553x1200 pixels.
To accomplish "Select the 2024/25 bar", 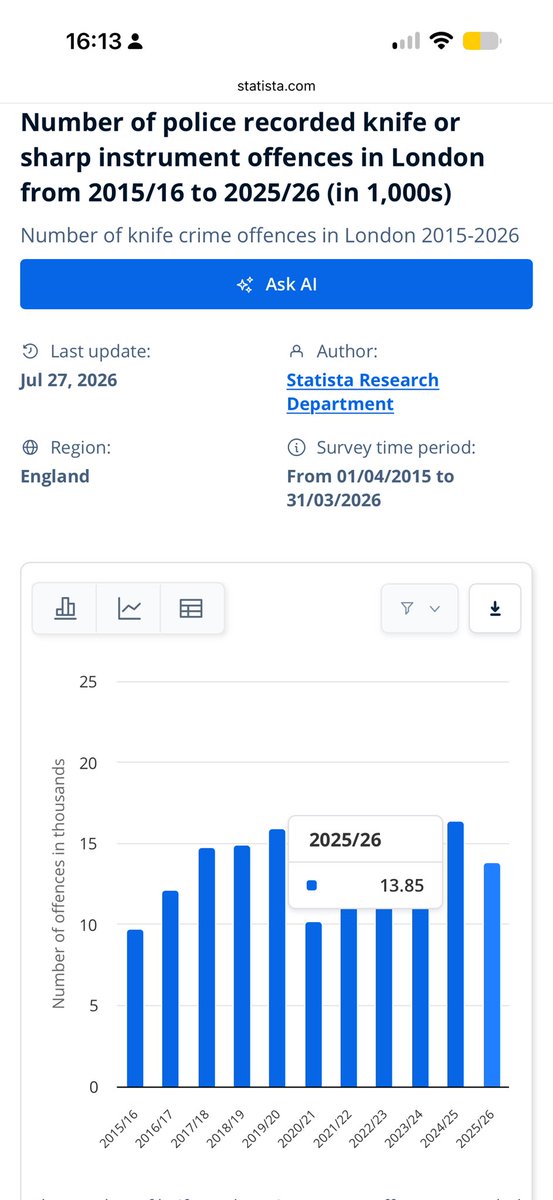I will pos(455,954).
